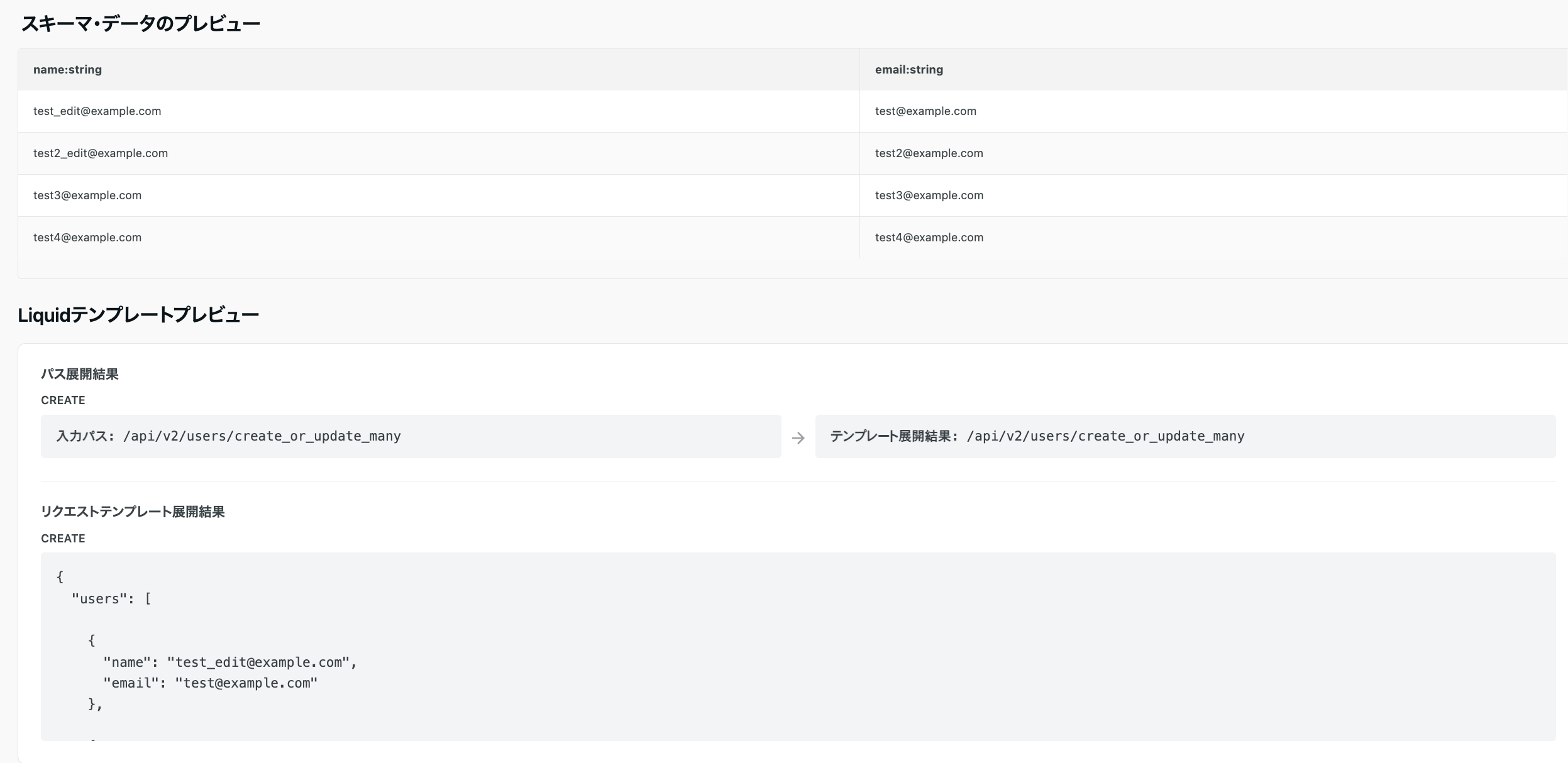Select the test_edit@example.com name cell
This screenshot has height=763, width=1568.
coord(97,111)
